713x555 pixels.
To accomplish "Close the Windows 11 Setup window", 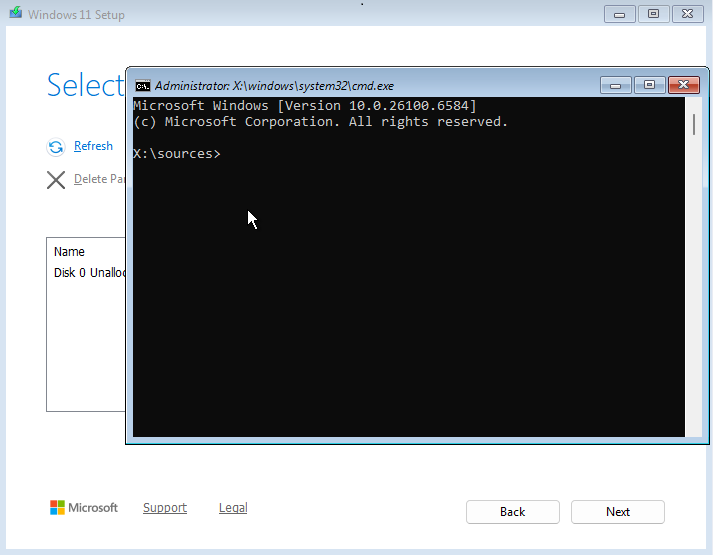I will point(688,14).
